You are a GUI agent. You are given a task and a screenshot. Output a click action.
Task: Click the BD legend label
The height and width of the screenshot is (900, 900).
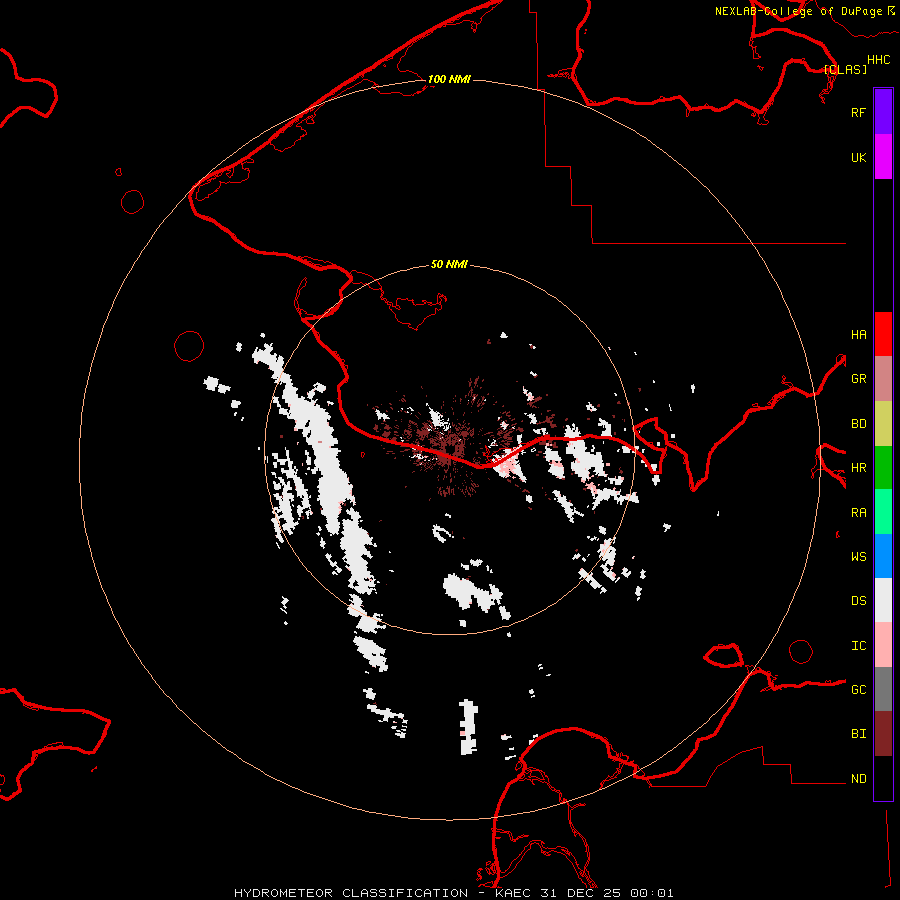point(858,424)
